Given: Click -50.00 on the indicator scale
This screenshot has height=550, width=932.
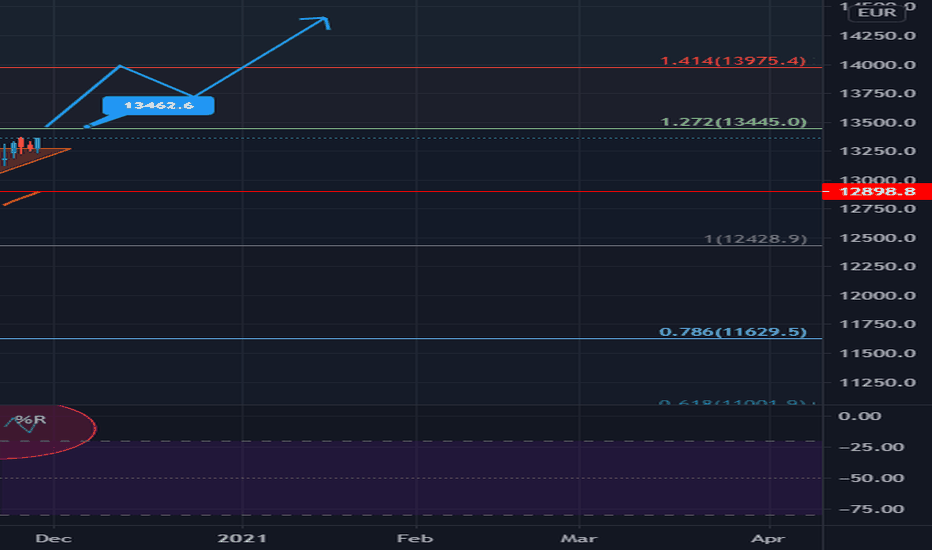Looking at the screenshot, I should click(x=871, y=478).
